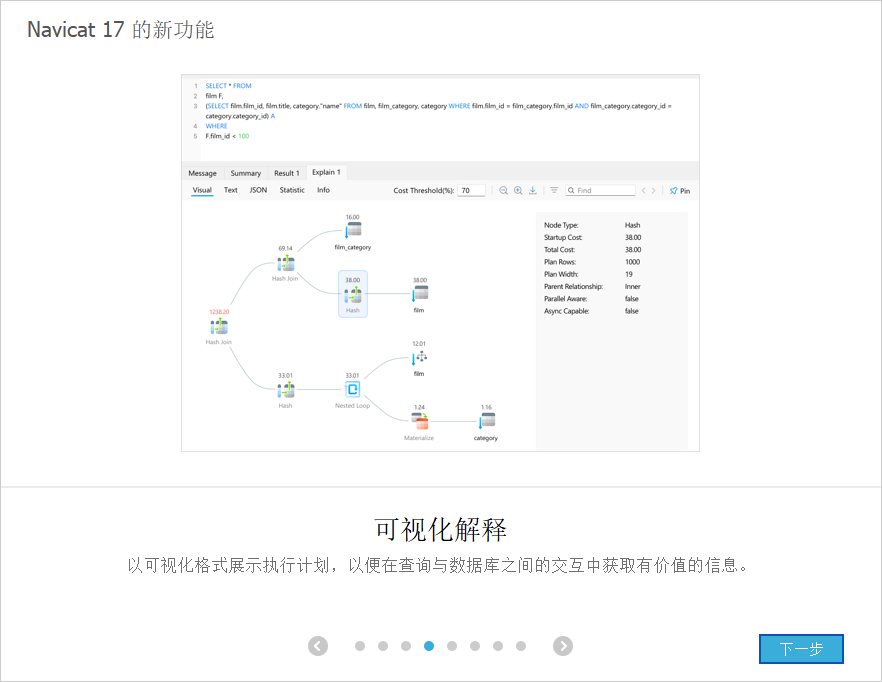Select the sixth pagination dot
This screenshot has width=882, height=682.
point(475,646)
